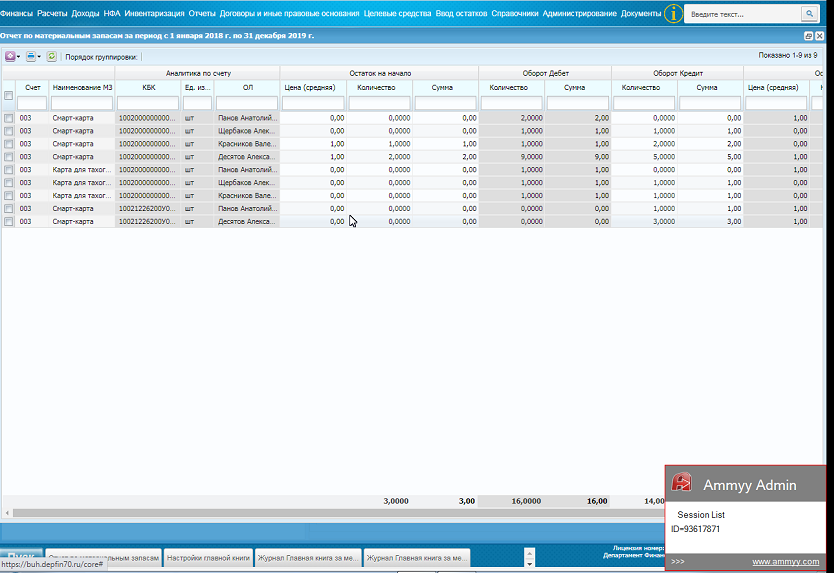Check the Карта для тахог Щербаков row checkbox

tap(9, 183)
